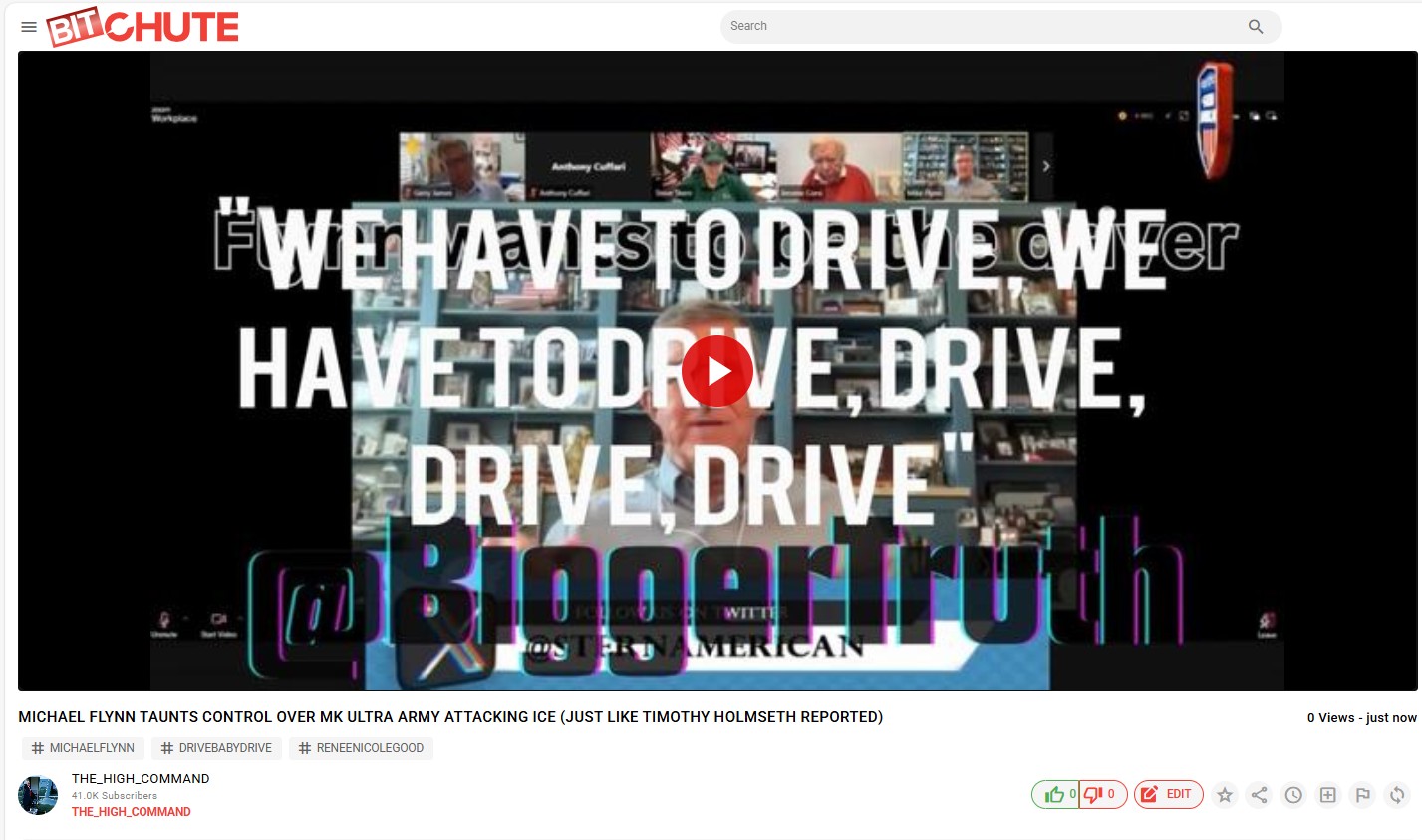This screenshot has width=1422, height=840.
Task: Dislike the video with thumbs down
Action: tap(1102, 795)
